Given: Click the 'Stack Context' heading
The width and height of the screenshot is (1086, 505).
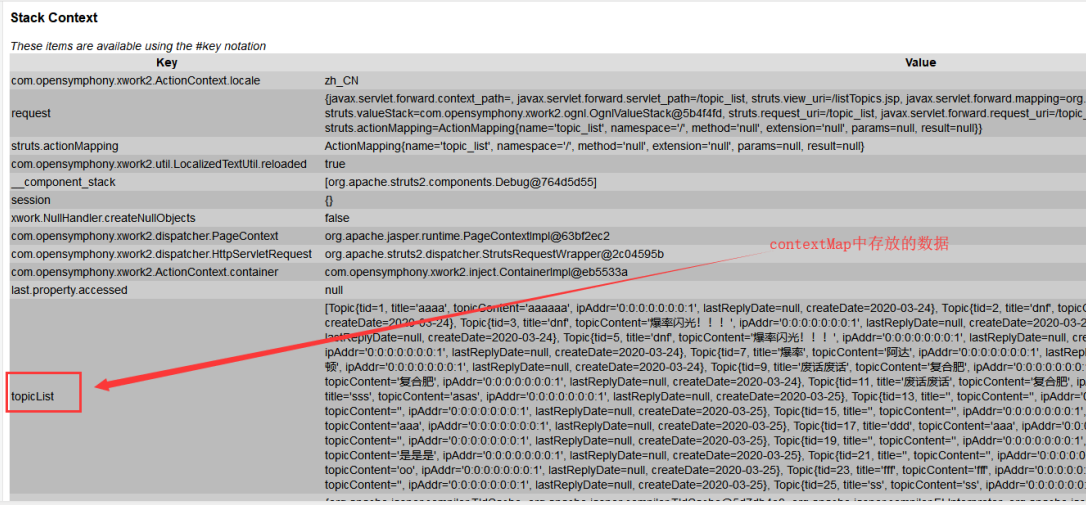Looking at the screenshot, I should click(54, 18).
